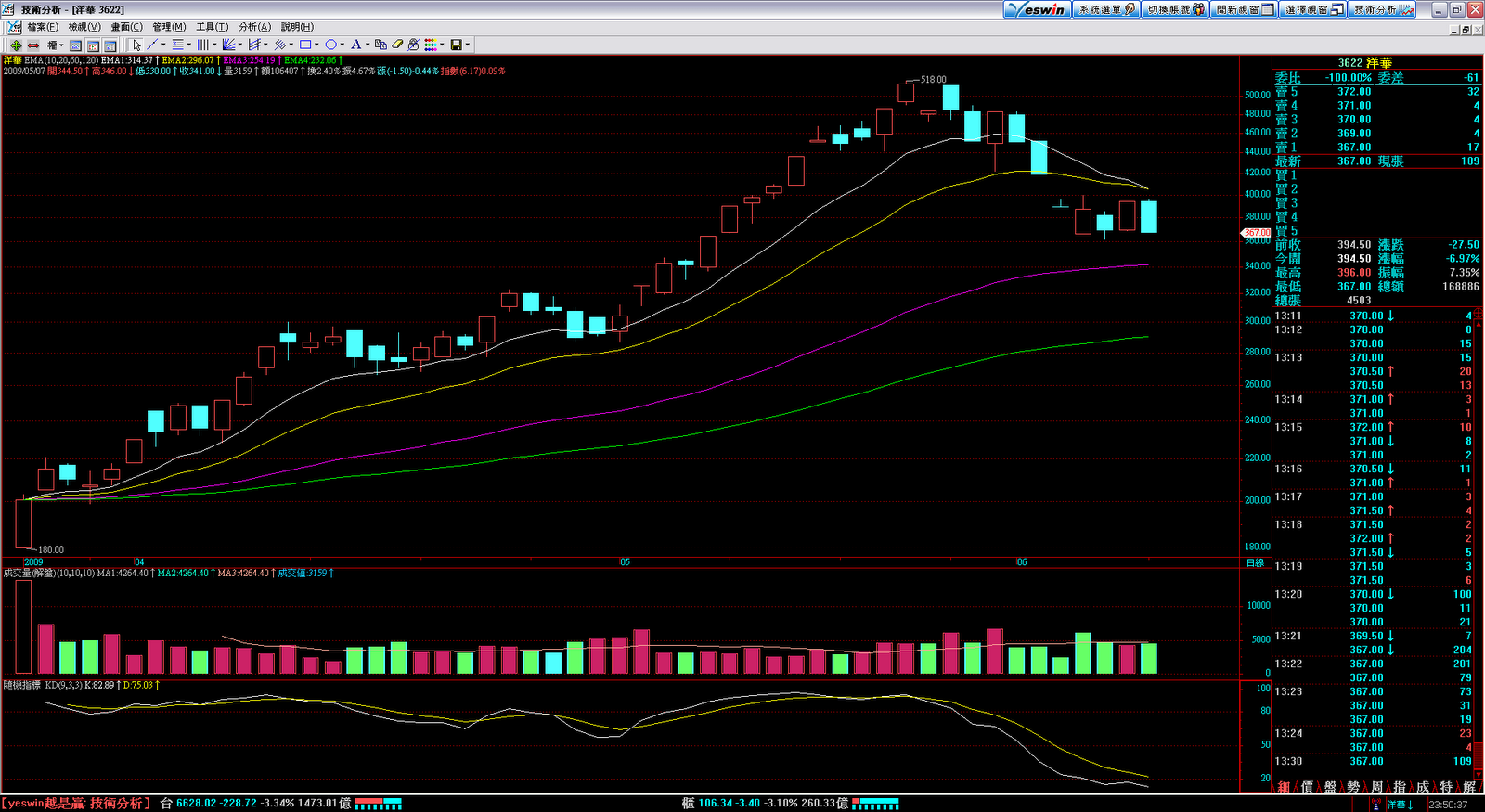Click the first chart layout window icon

point(75,45)
